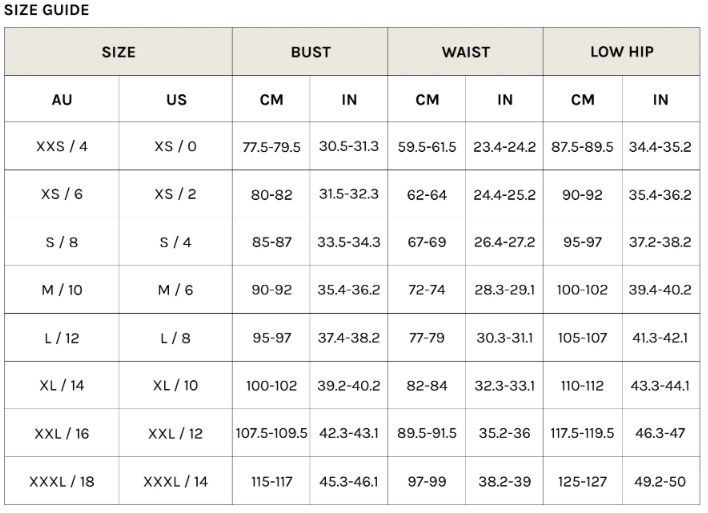Click the 45.3-46.1 bust inches value

[348, 482]
